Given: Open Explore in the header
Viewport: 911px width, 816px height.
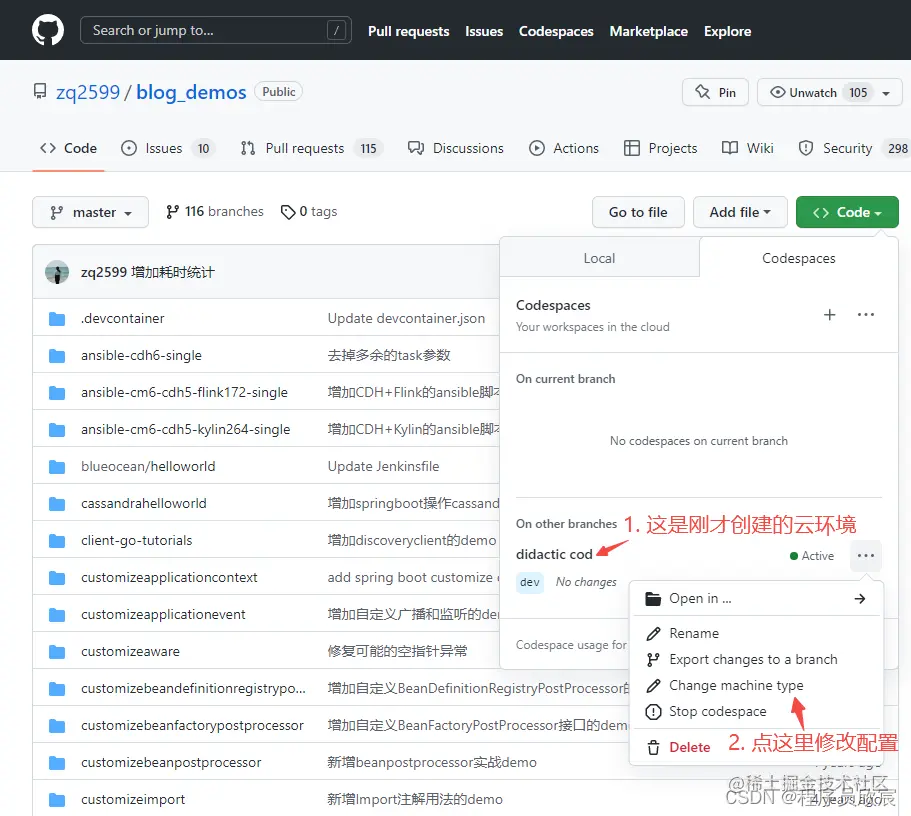Looking at the screenshot, I should [727, 31].
